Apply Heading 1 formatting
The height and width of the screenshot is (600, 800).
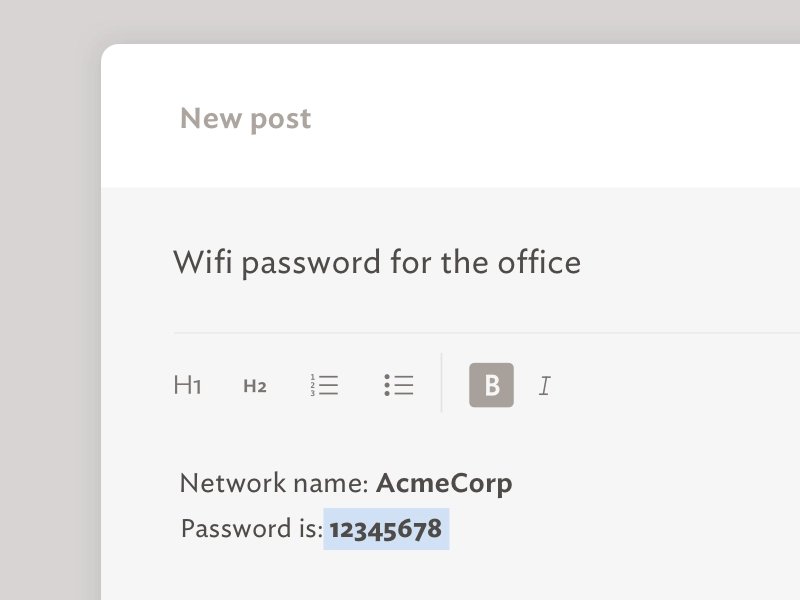[188, 385]
